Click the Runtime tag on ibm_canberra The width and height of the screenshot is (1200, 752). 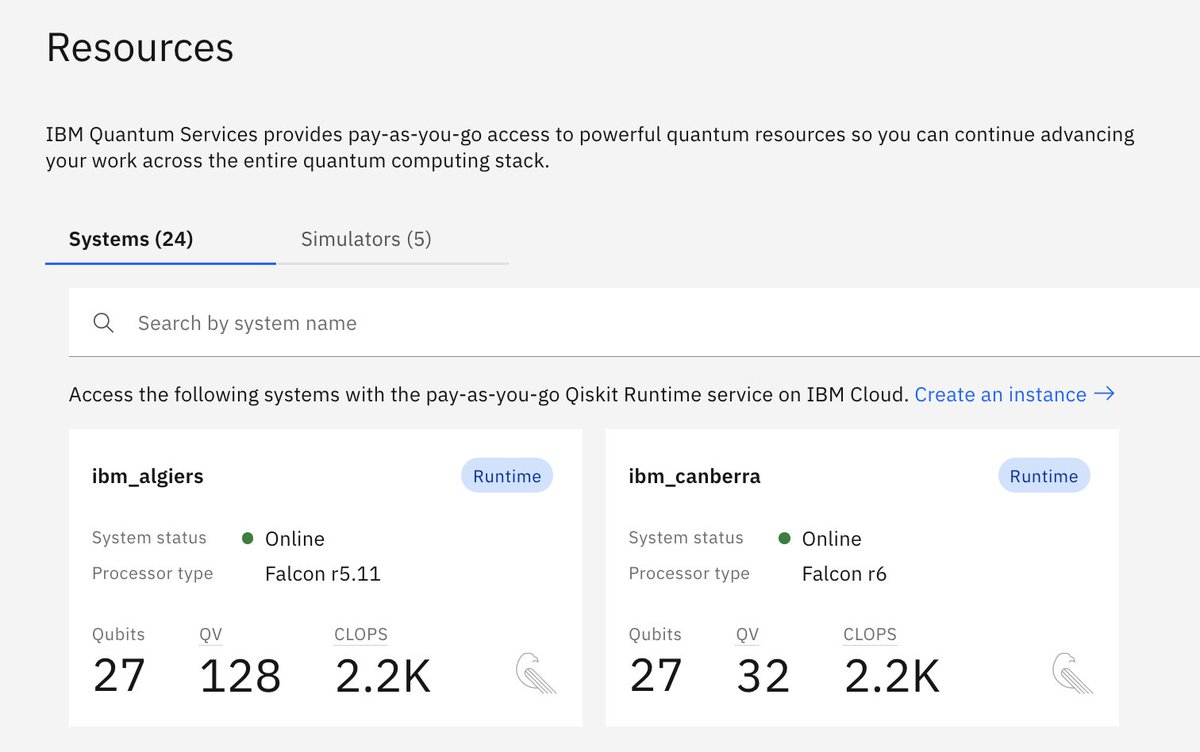[x=1044, y=476]
